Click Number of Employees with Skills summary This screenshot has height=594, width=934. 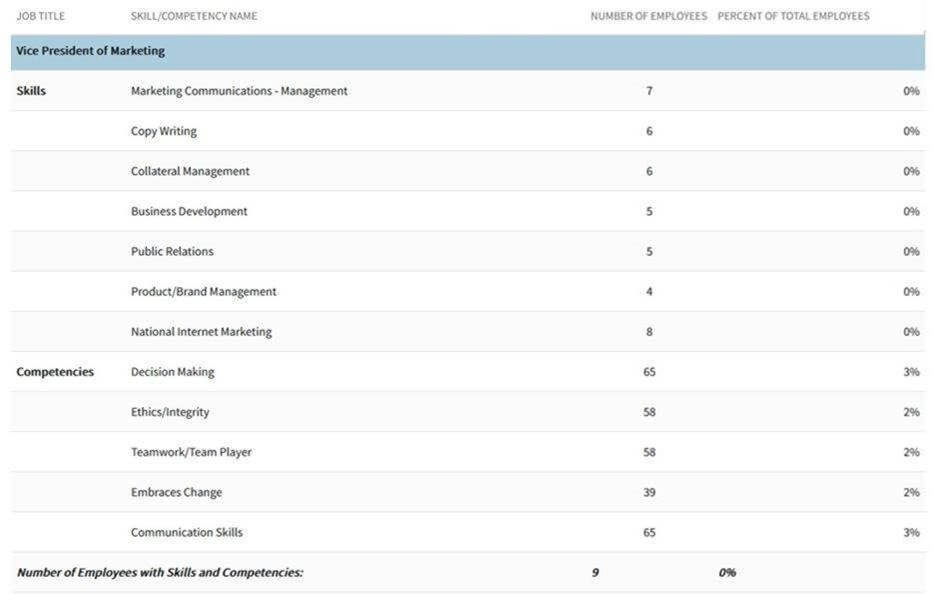coord(160,573)
